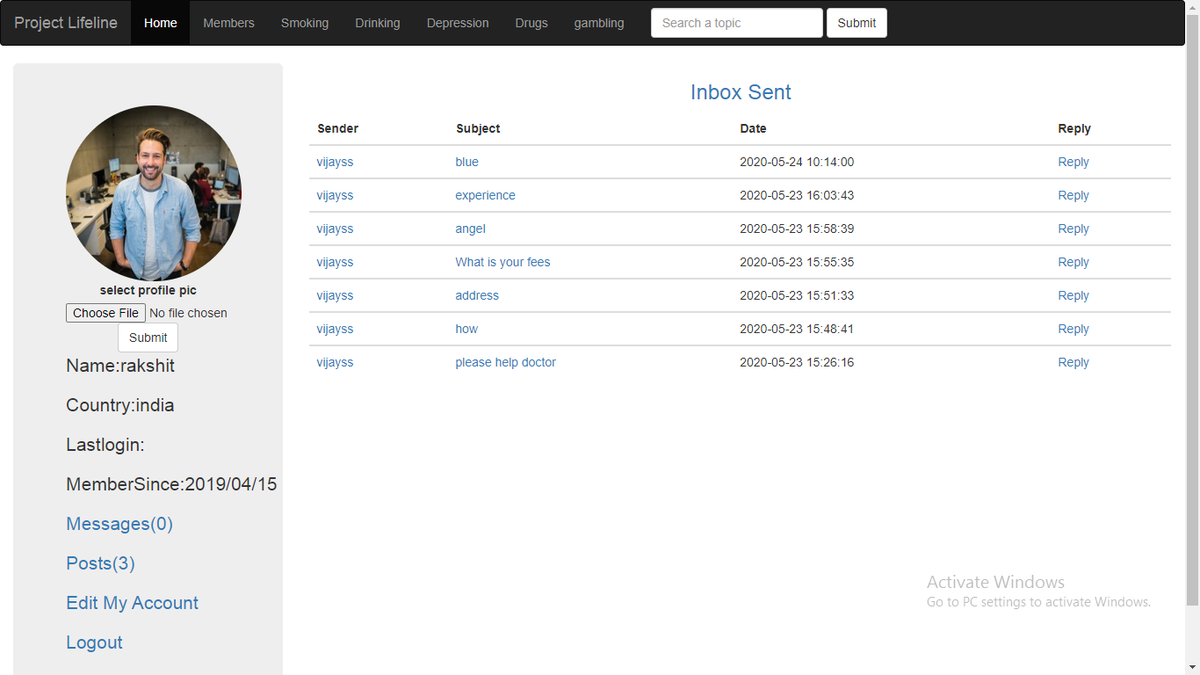Click the date 2020-05-23 15:58:39
1200x675 pixels.
pyautogui.click(x=797, y=229)
